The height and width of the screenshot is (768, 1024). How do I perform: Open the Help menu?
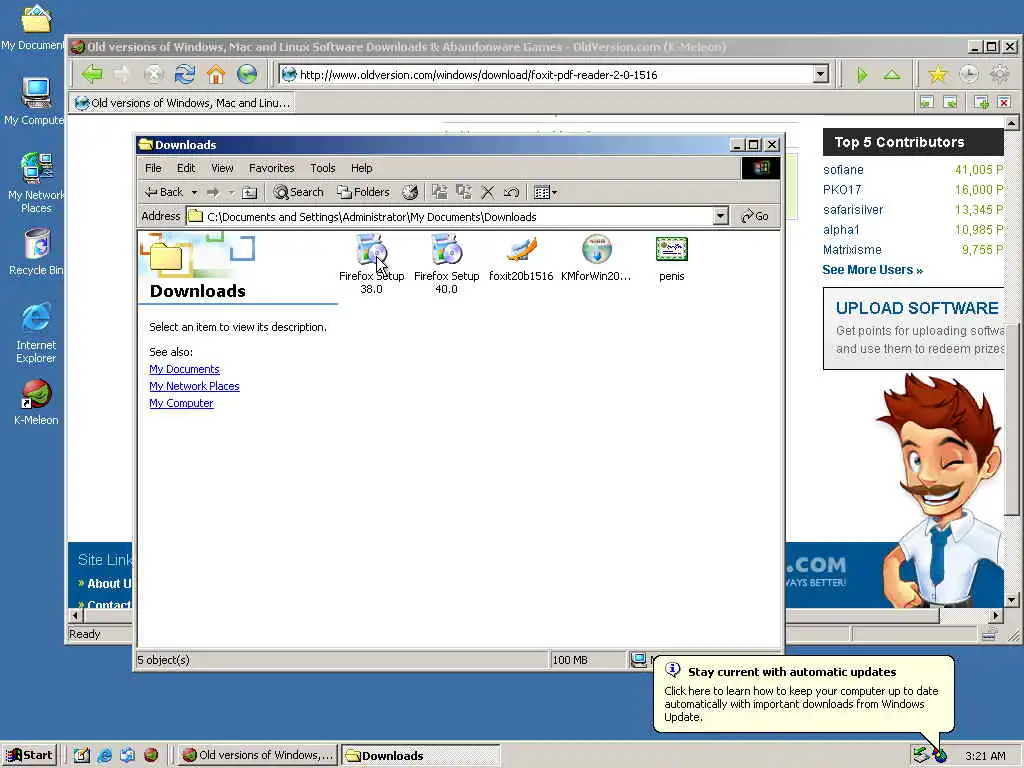point(361,168)
